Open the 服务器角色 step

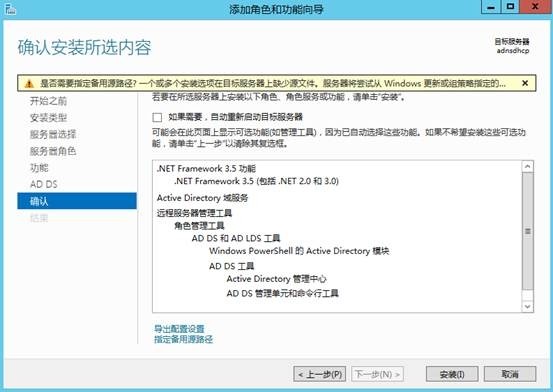53,151
